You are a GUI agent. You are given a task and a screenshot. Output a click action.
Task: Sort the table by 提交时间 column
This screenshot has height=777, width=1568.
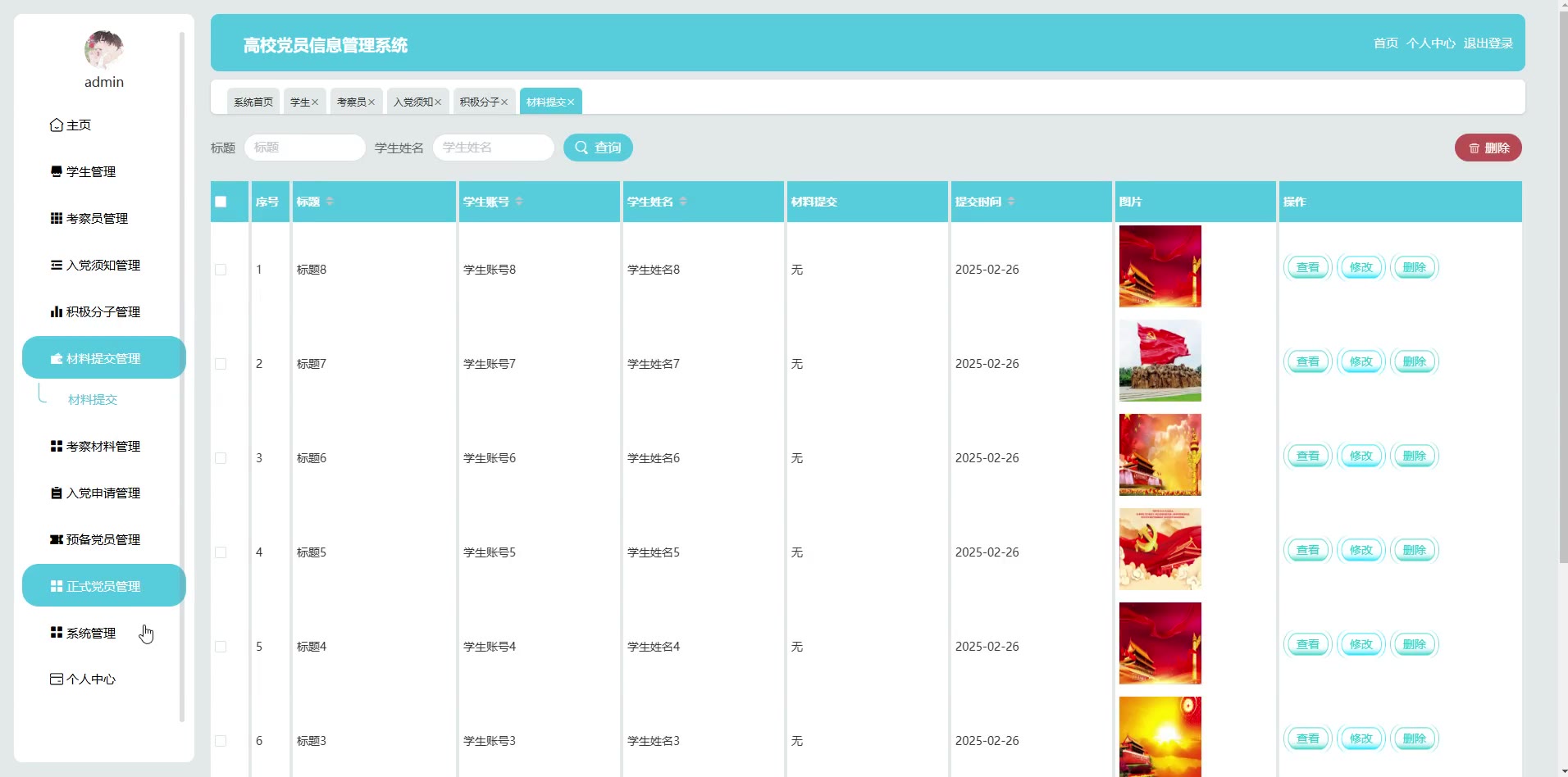pyautogui.click(x=1011, y=202)
